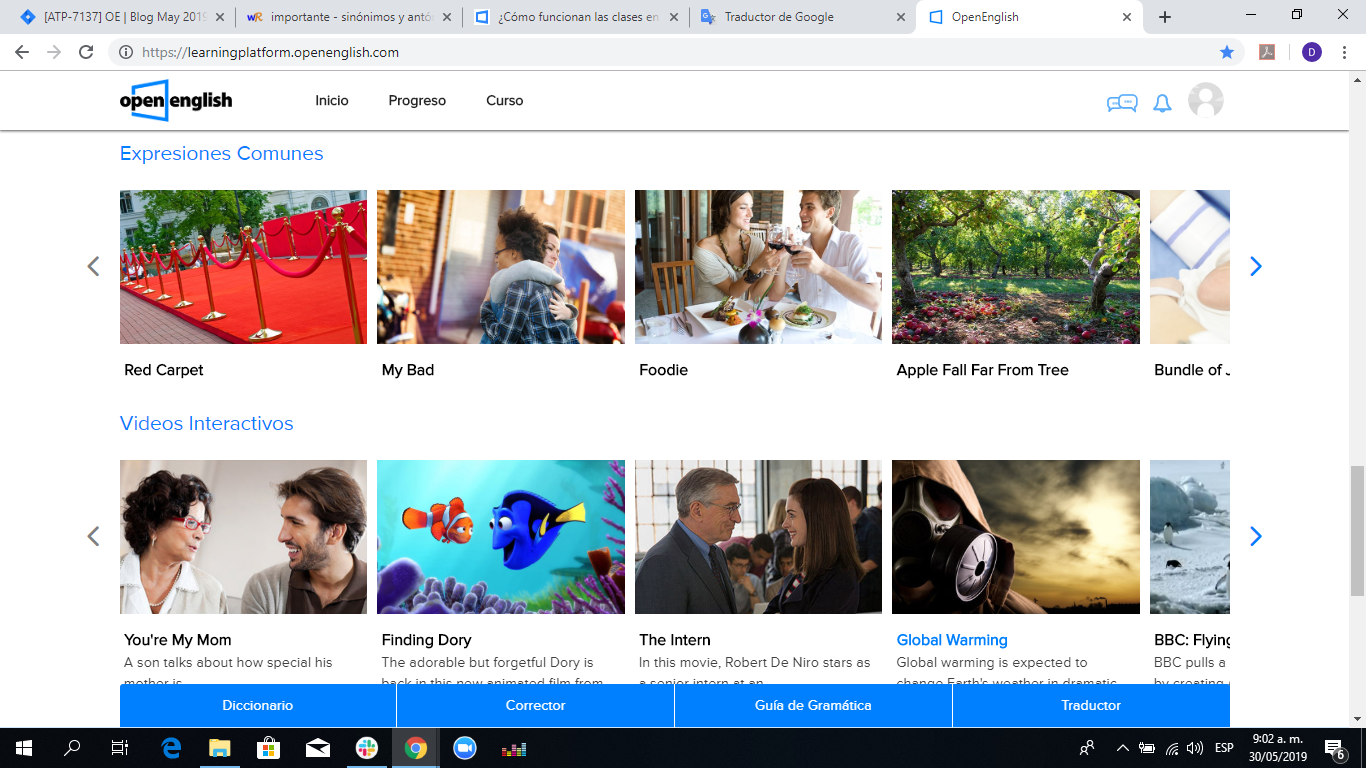Open Slack from the Windows taskbar
Viewport: 1366px width, 768px height.
(367, 748)
